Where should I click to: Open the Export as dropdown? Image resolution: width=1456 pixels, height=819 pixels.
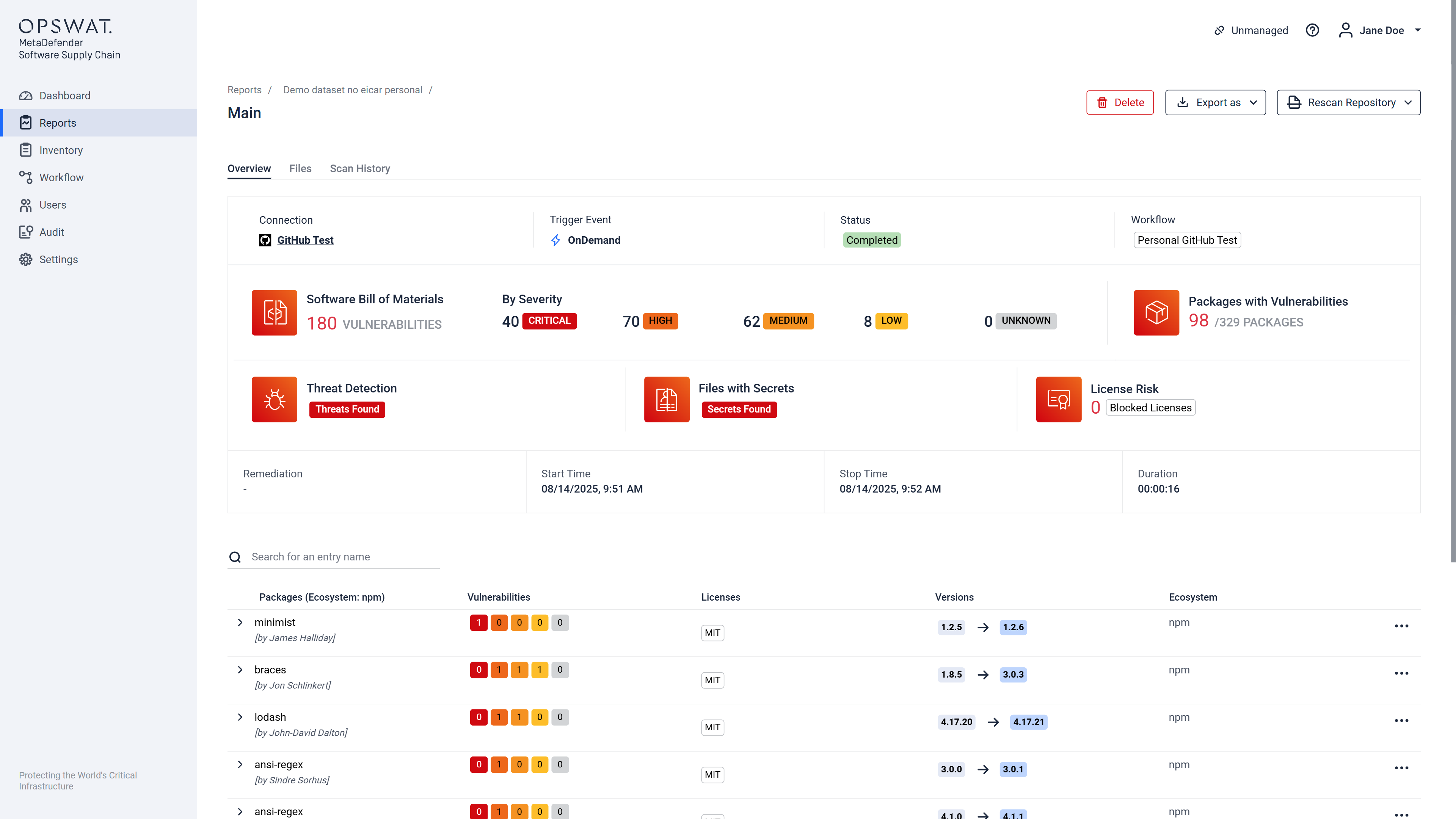click(x=1215, y=102)
